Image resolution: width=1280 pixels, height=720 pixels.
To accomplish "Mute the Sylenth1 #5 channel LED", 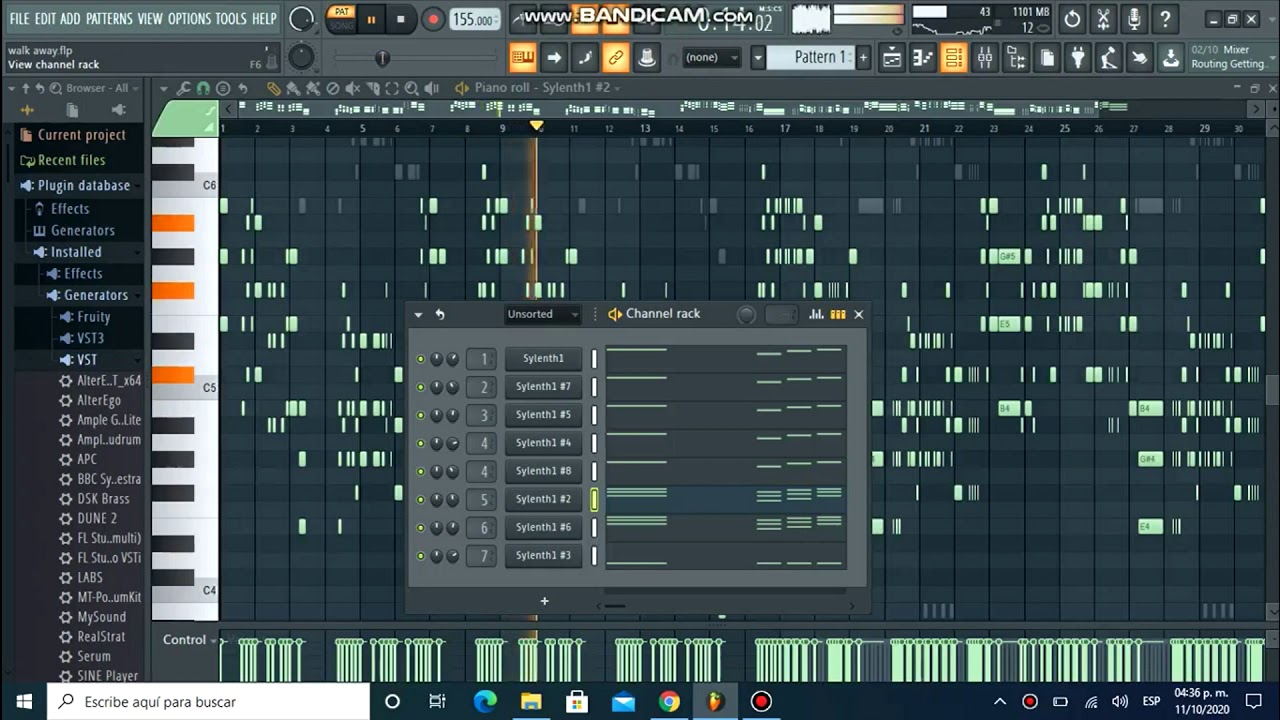I will (x=420, y=415).
